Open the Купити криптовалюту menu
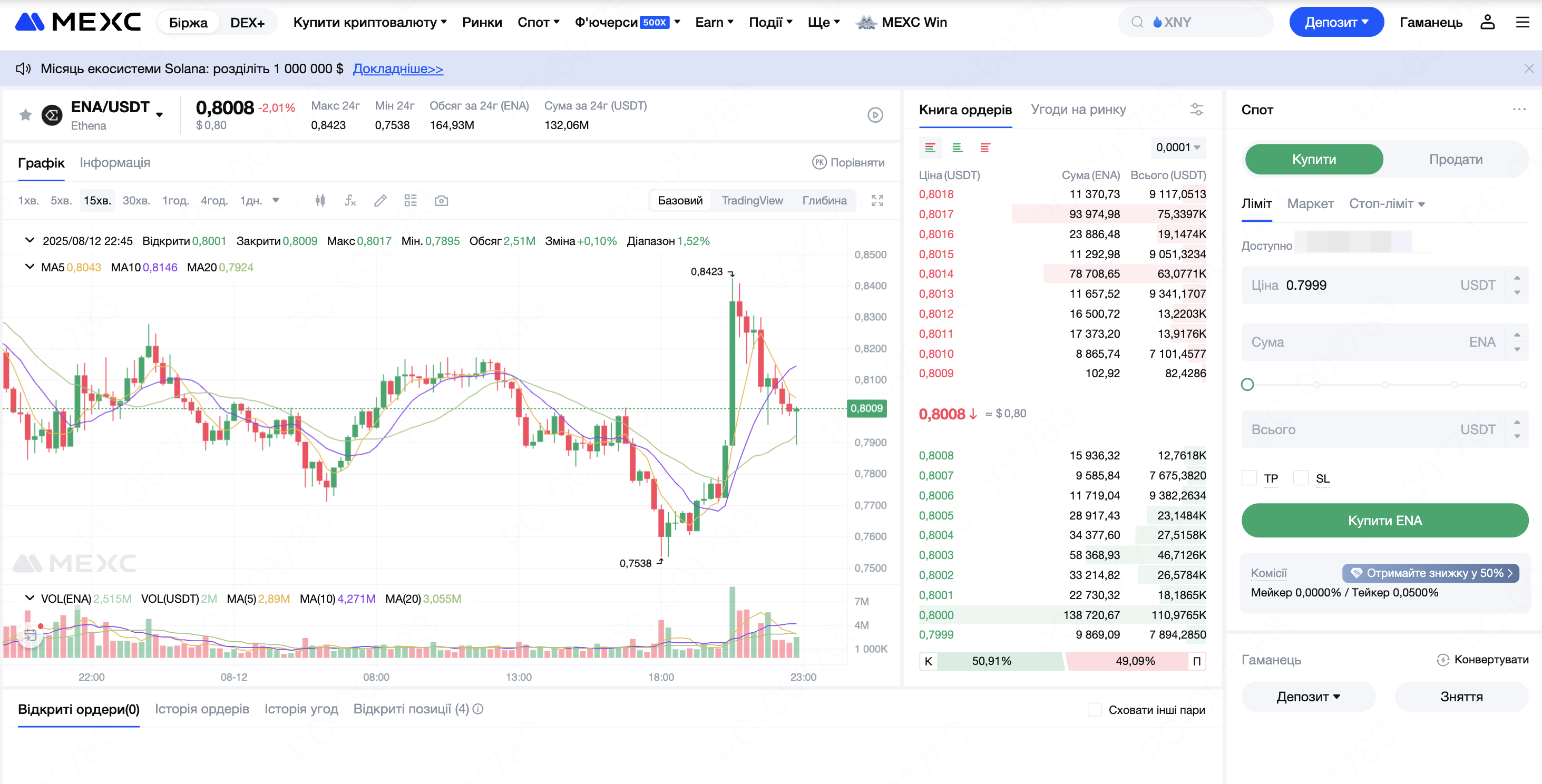This screenshot has height=784, width=1542. [x=370, y=22]
